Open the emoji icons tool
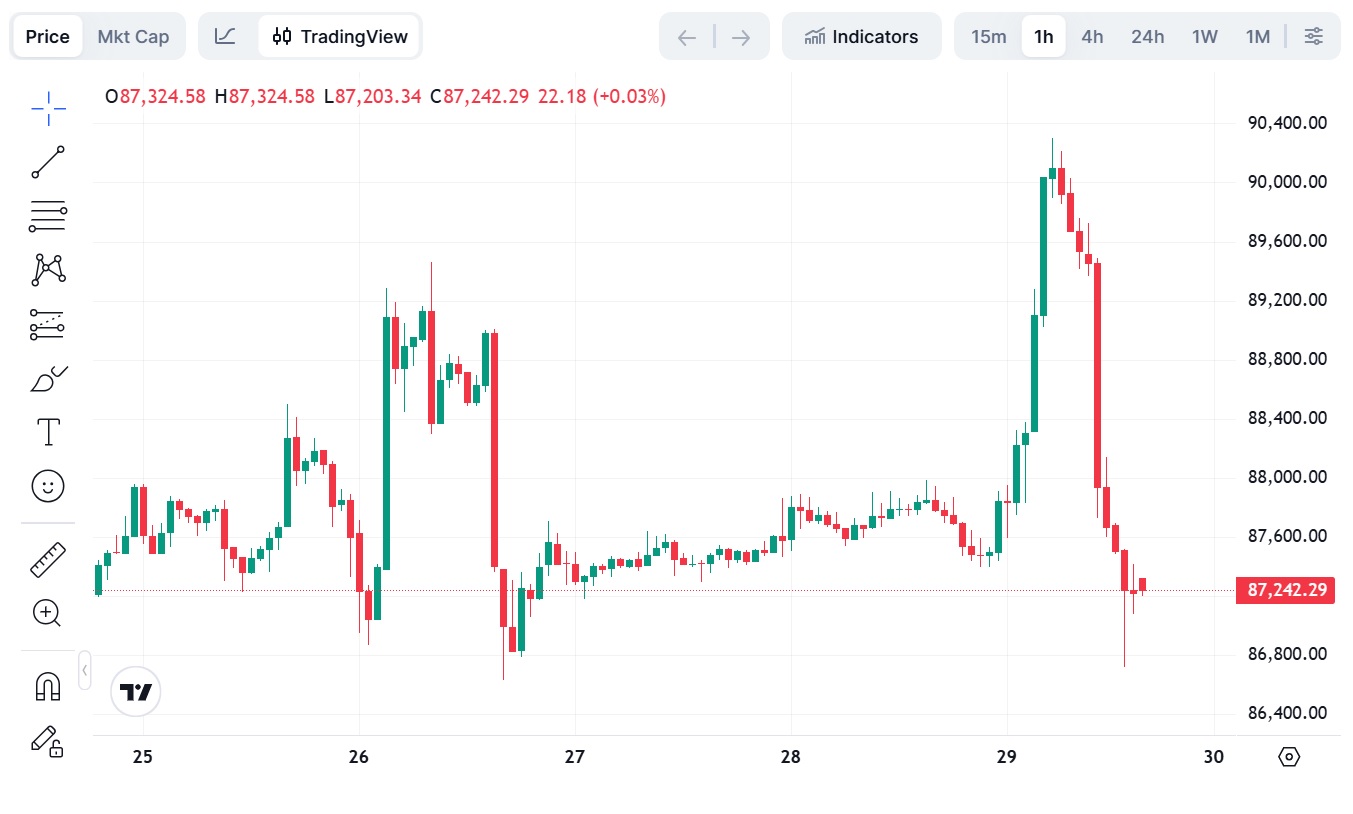1353x814 pixels. [47, 486]
